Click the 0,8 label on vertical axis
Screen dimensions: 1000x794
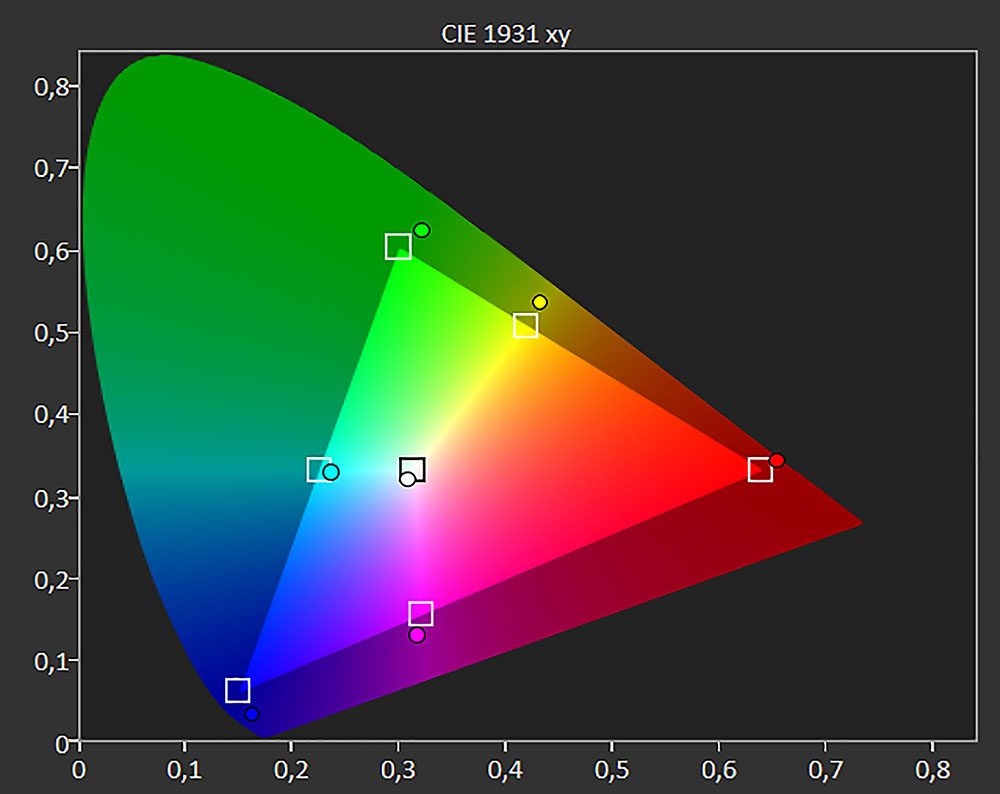coord(51,86)
